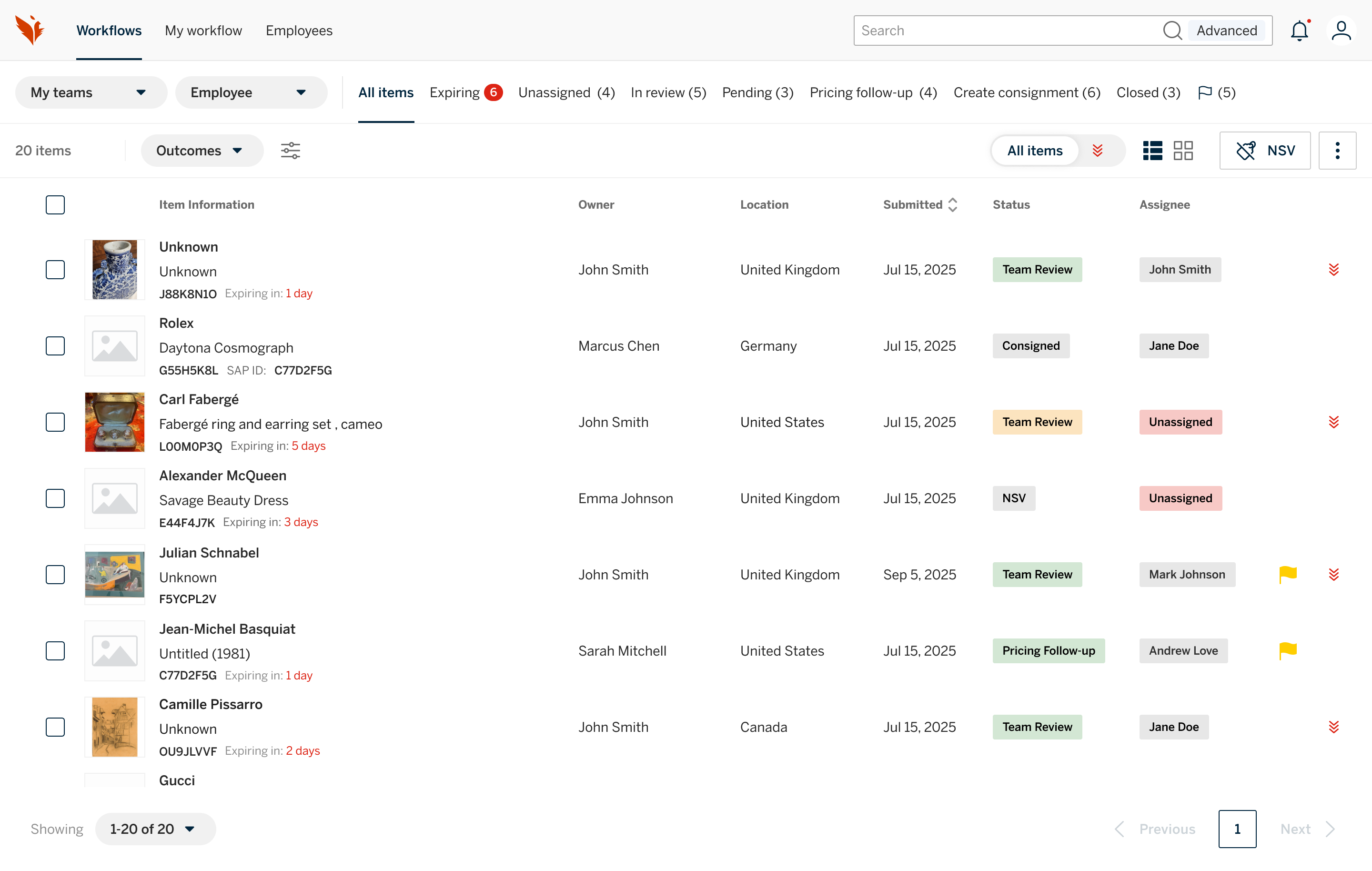1372x871 pixels.
Task: Open the blue vase thumbnail
Action: (114, 270)
